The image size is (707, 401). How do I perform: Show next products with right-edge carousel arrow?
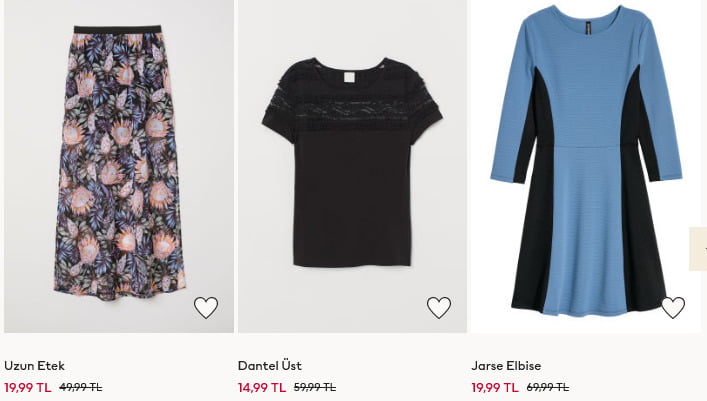coord(699,249)
